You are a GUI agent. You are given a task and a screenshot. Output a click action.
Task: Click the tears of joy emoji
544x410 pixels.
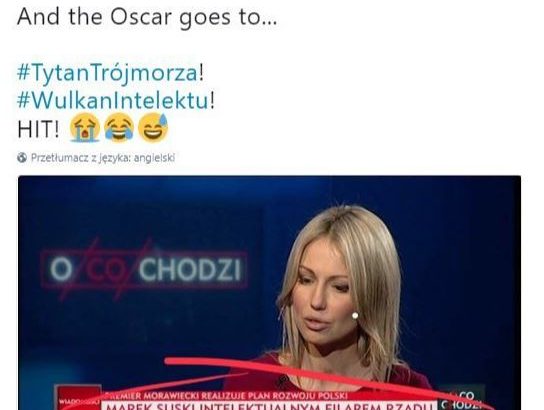click(119, 127)
